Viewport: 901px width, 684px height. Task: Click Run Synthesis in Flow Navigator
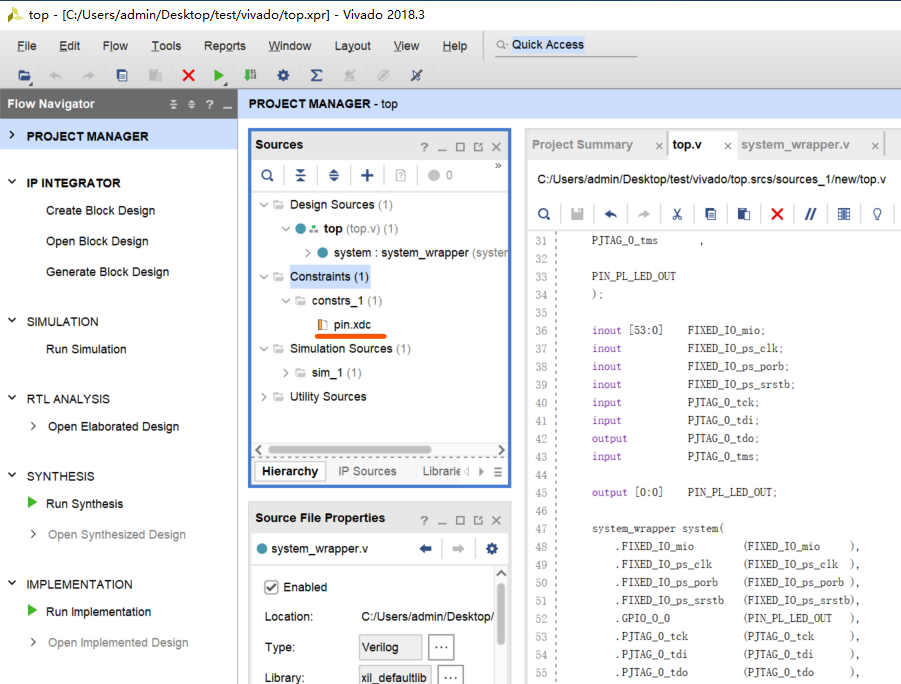click(84, 504)
